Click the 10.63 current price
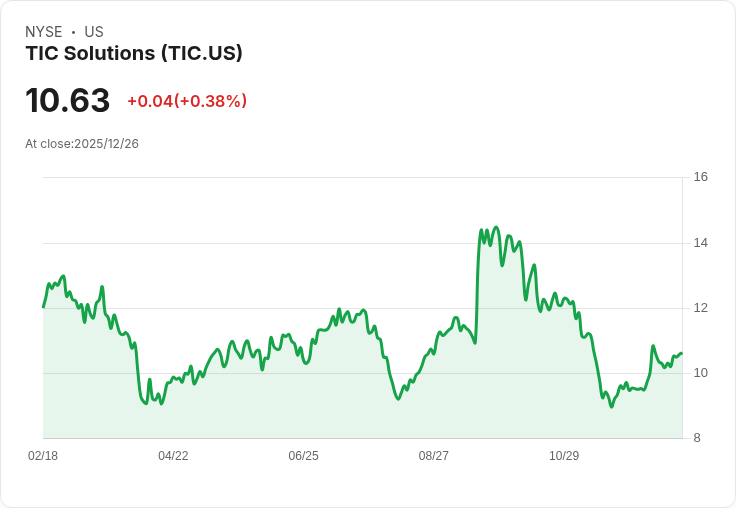This screenshot has height=508, width=736. [x=67, y=101]
